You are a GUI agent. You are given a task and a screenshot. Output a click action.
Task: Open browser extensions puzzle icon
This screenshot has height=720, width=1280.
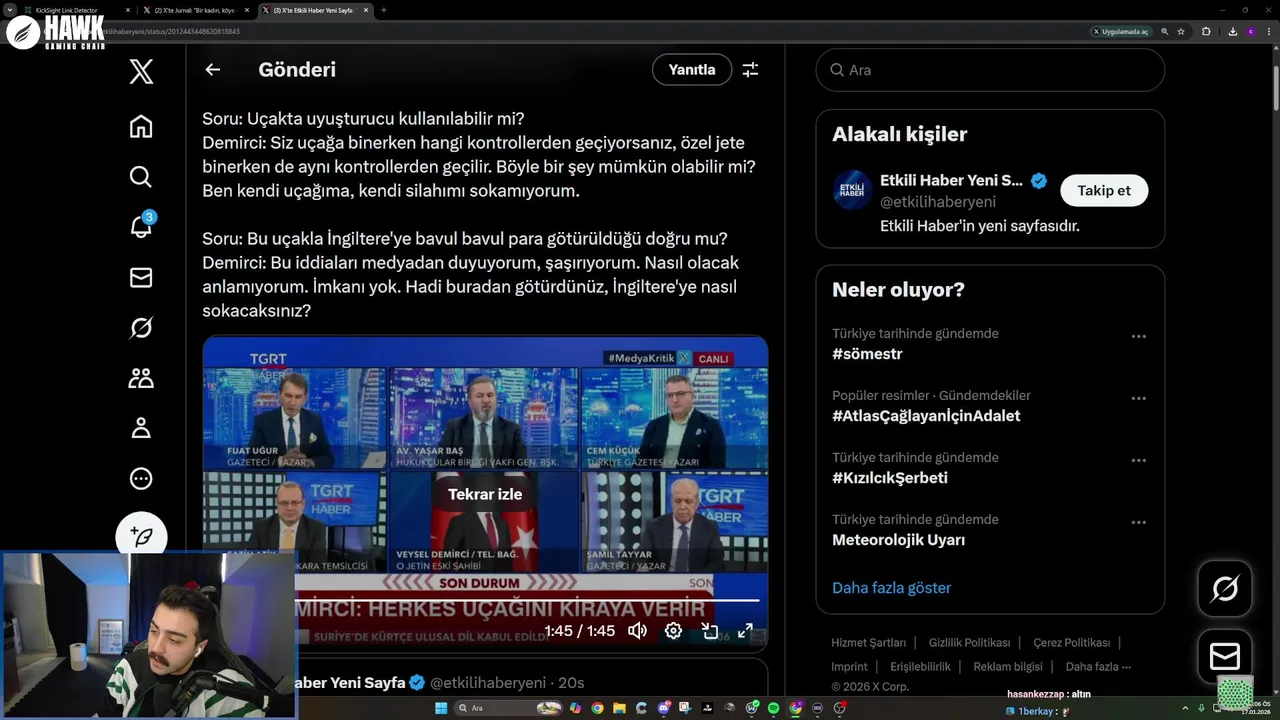pos(1206,32)
